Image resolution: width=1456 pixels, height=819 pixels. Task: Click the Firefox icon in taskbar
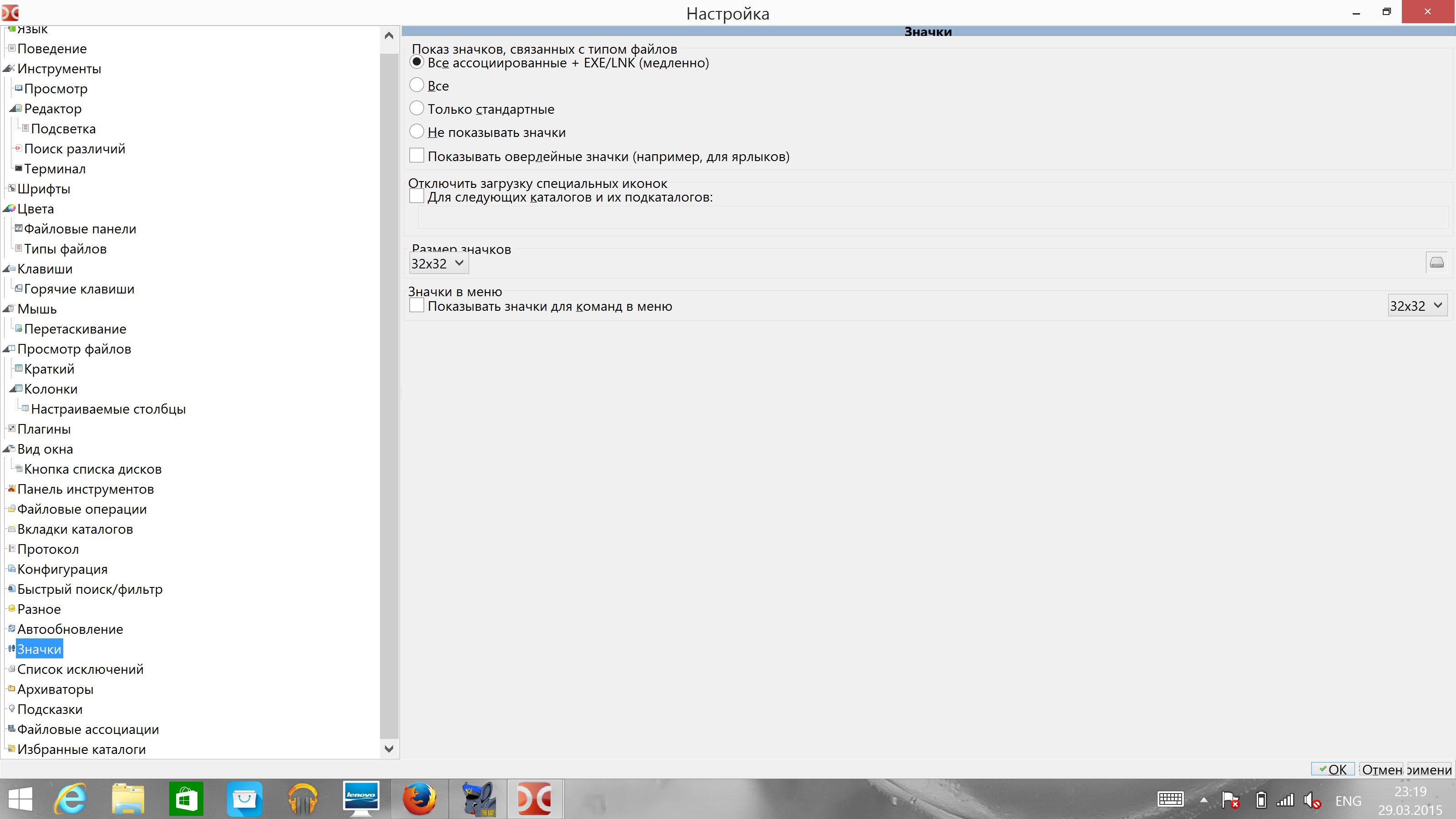click(x=419, y=799)
